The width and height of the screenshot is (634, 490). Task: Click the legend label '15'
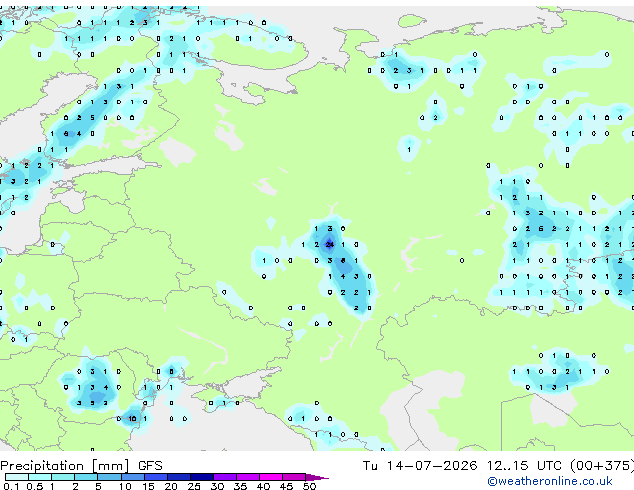click(148, 486)
